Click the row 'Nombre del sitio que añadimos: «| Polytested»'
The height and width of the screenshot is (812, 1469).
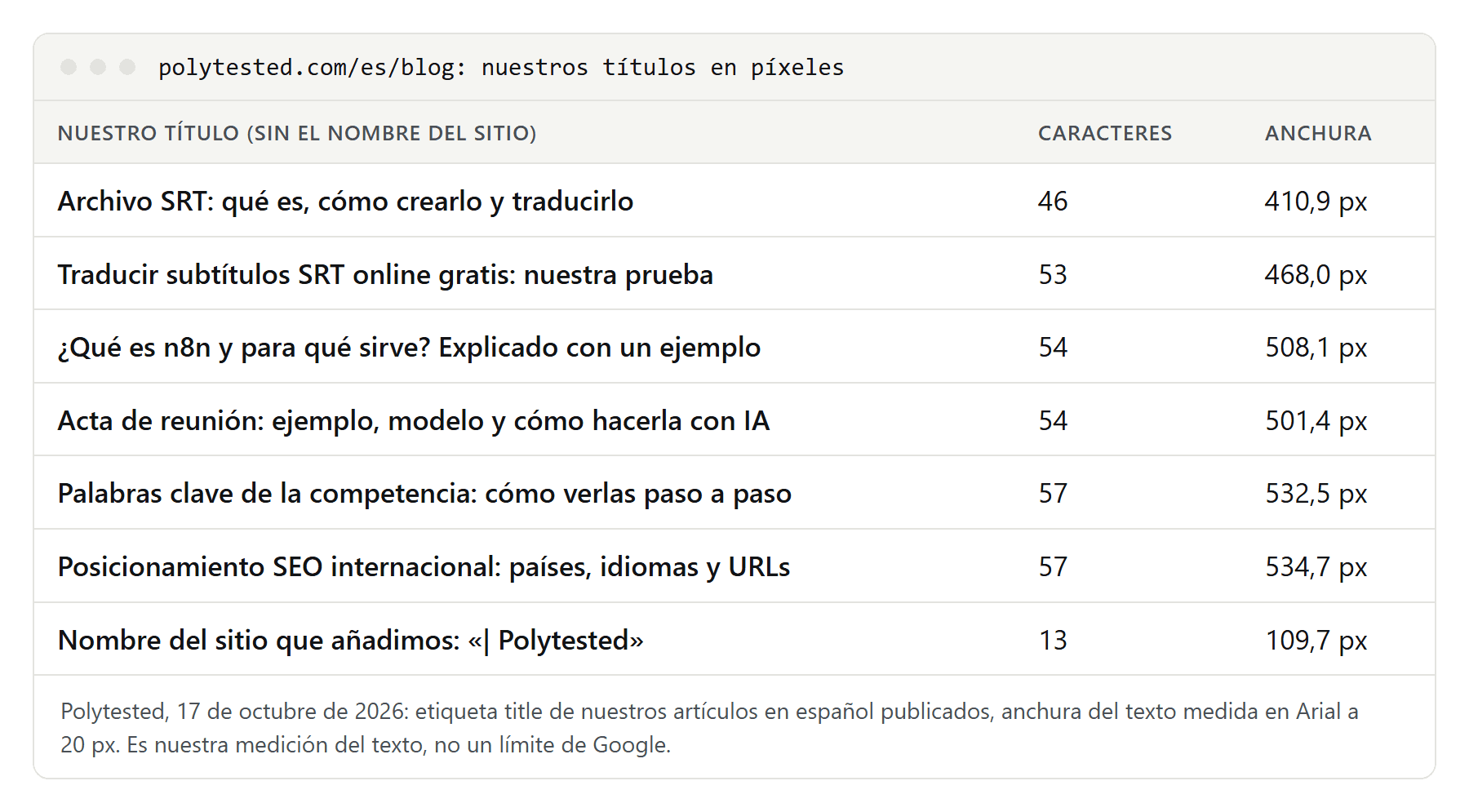click(734, 640)
